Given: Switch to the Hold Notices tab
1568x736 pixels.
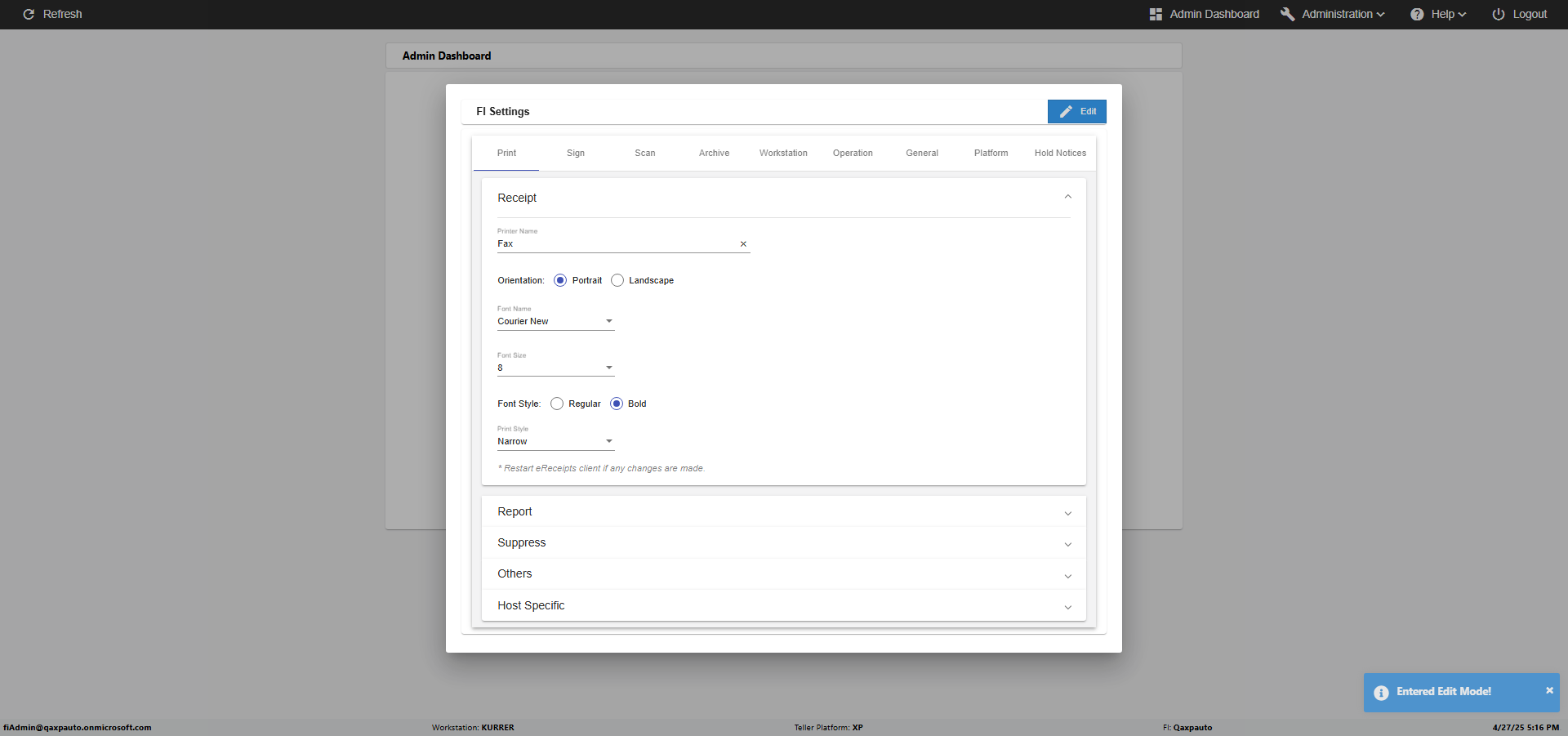Looking at the screenshot, I should point(1060,153).
